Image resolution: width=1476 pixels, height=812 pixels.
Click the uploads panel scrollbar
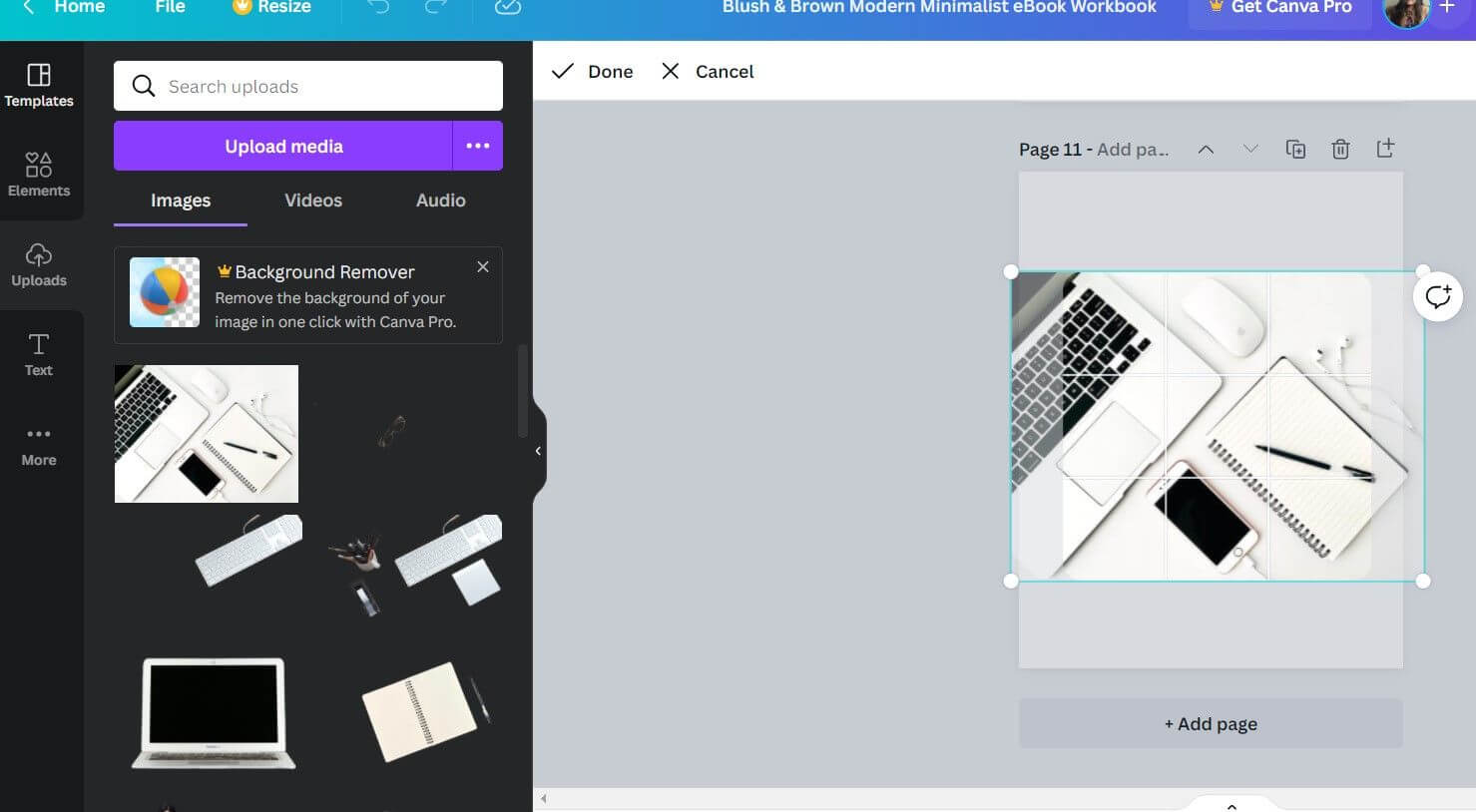tap(522, 391)
